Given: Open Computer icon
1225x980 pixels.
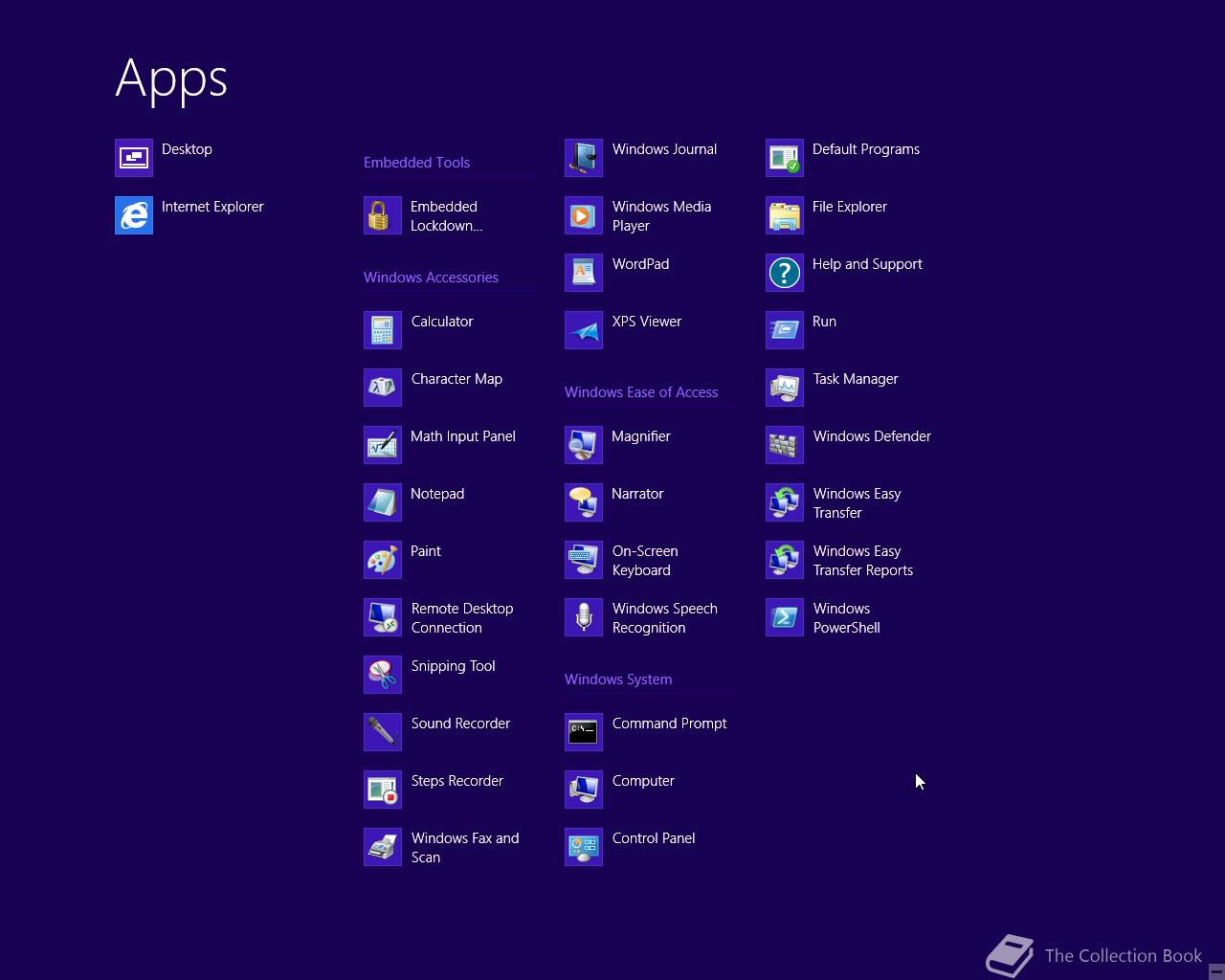Looking at the screenshot, I should tap(584, 790).
